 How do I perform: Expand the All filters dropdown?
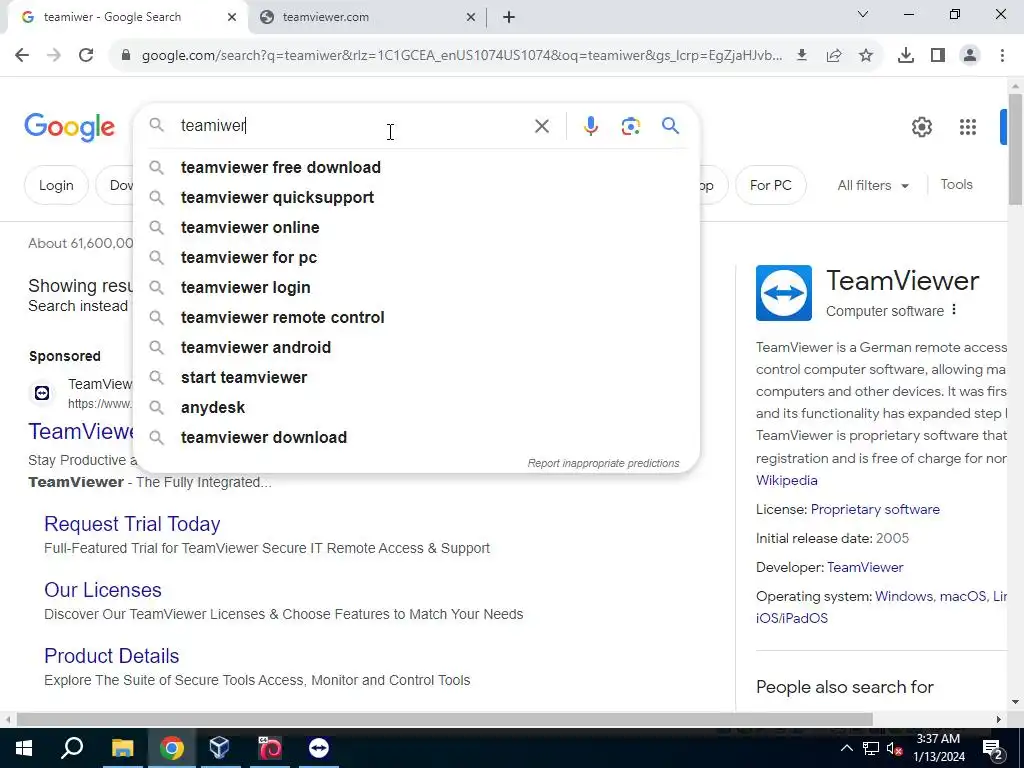[x=873, y=185]
